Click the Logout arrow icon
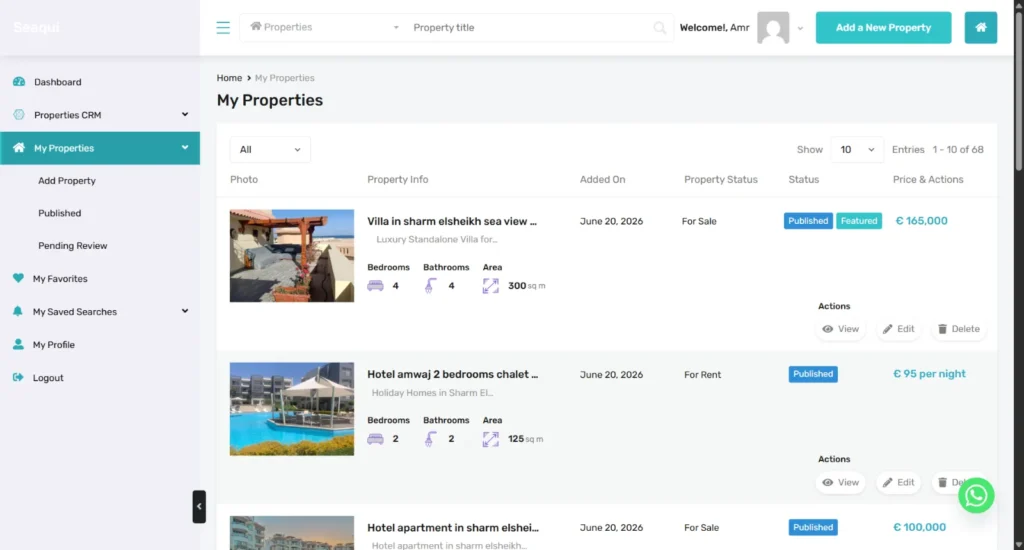The image size is (1024, 550). click(18, 378)
